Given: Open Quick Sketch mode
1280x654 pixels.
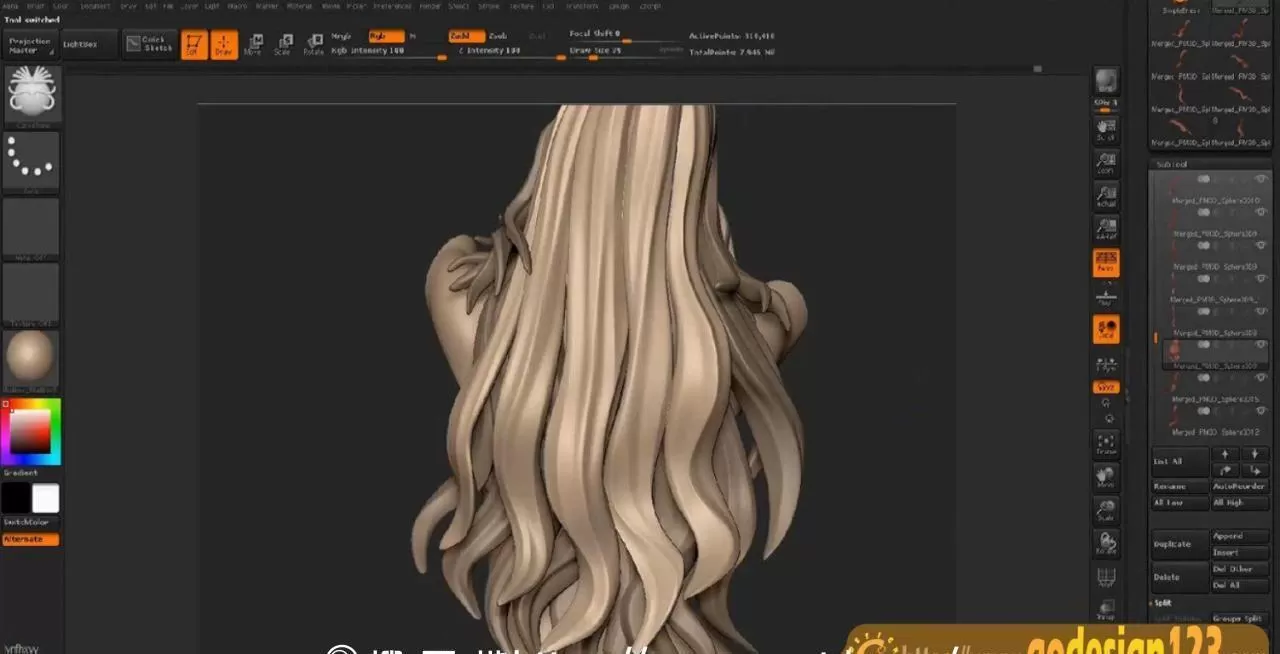Looking at the screenshot, I should [x=151, y=44].
